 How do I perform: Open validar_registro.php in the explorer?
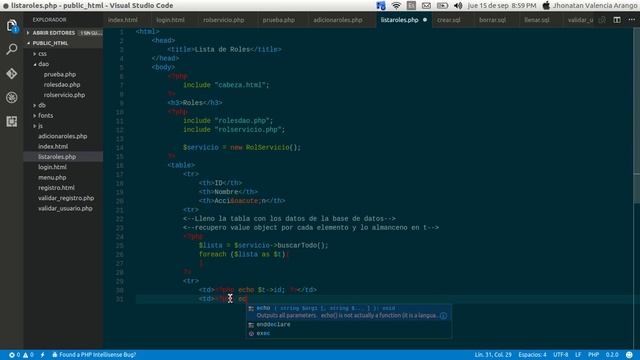click(66, 198)
